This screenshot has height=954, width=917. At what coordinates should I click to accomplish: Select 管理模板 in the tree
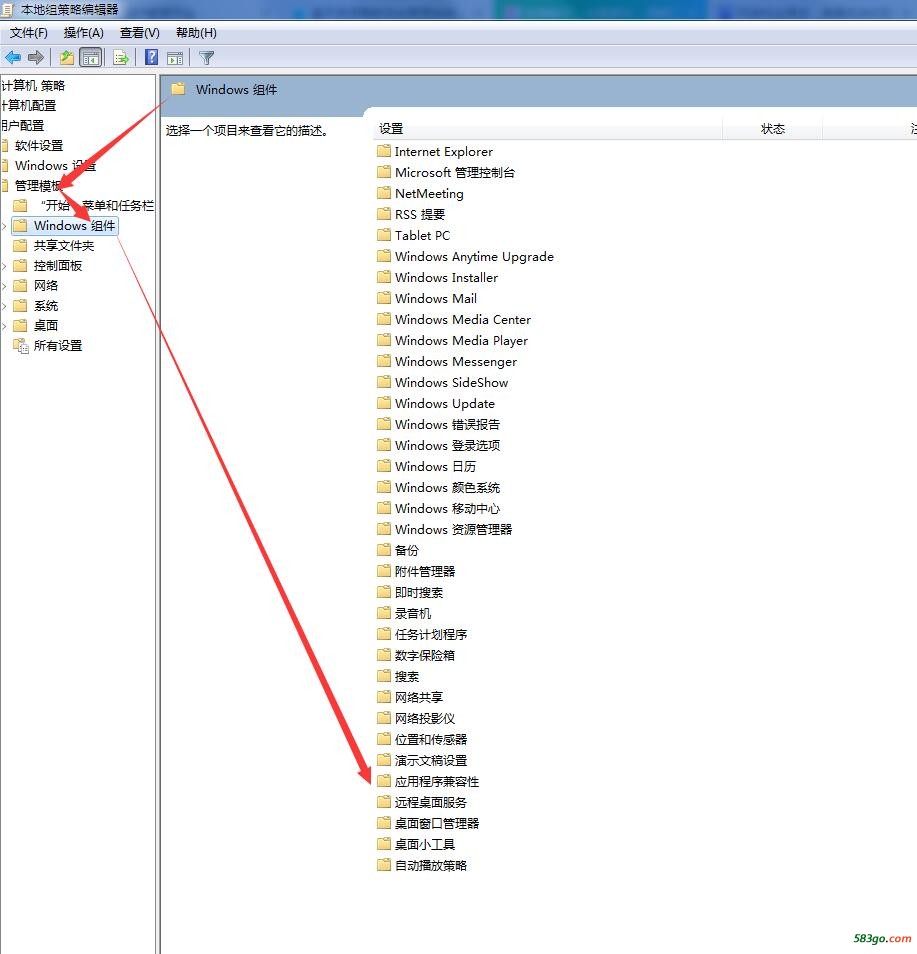38,186
